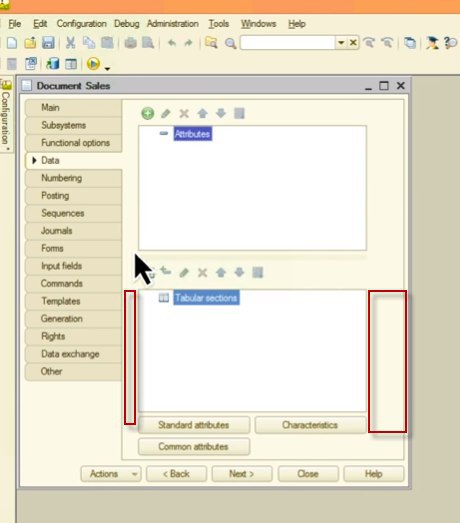Select the Data tab
460x523 pixels.
point(73,160)
